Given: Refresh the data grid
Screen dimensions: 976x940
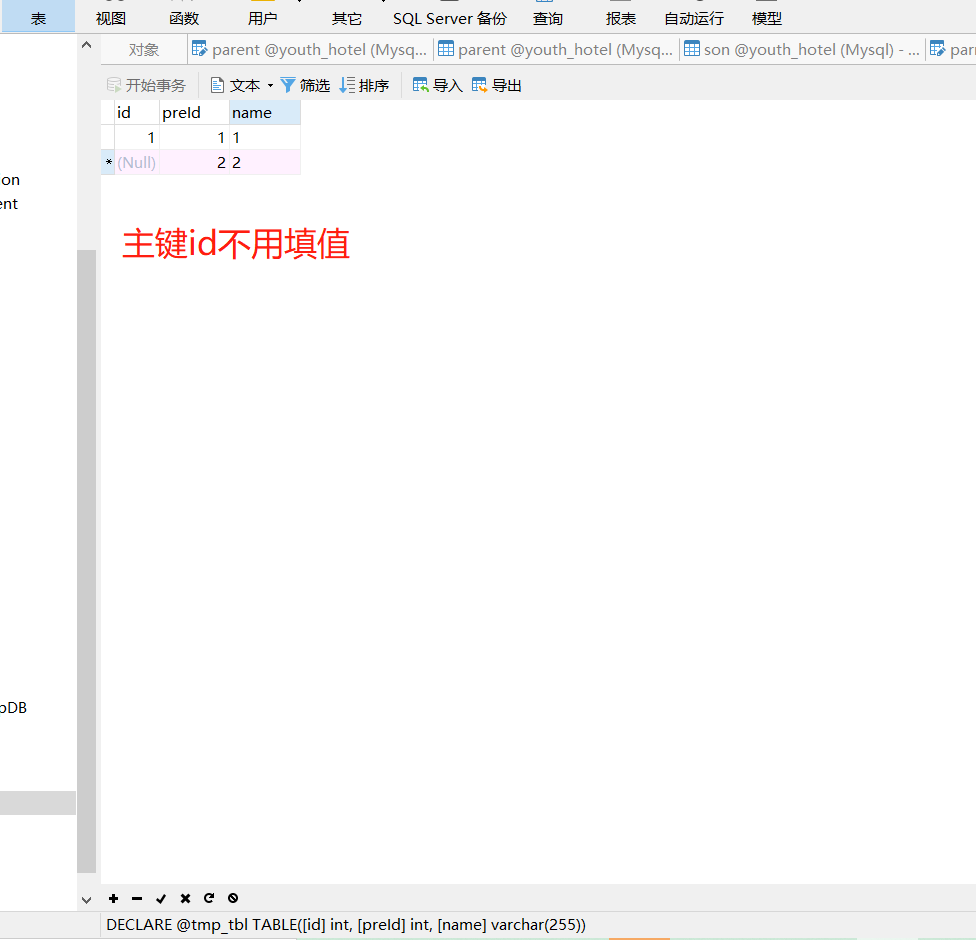Looking at the screenshot, I should pyautogui.click(x=209, y=898).
